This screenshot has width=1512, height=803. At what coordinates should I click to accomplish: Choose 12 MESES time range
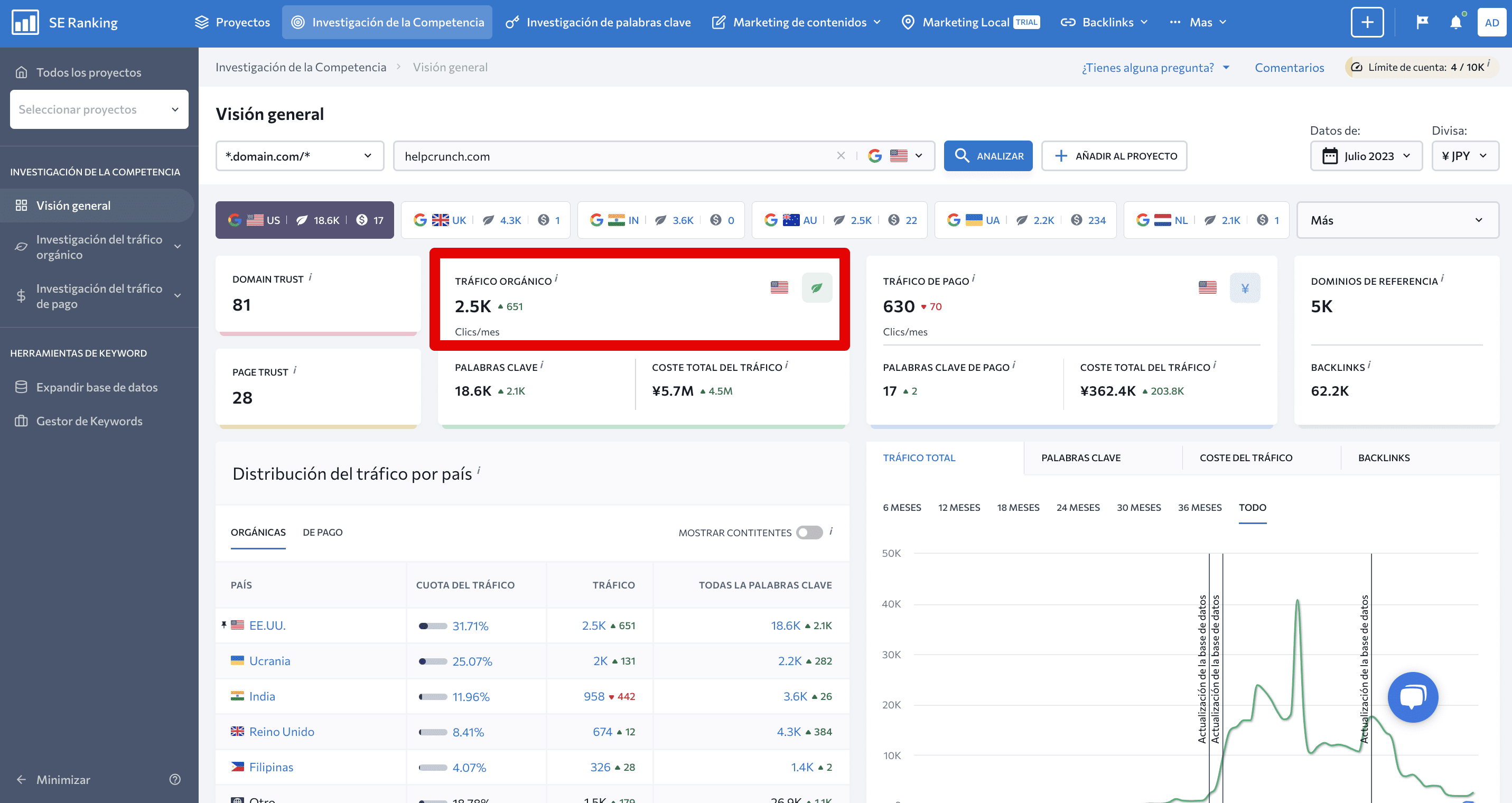click(x=958, y=507)
